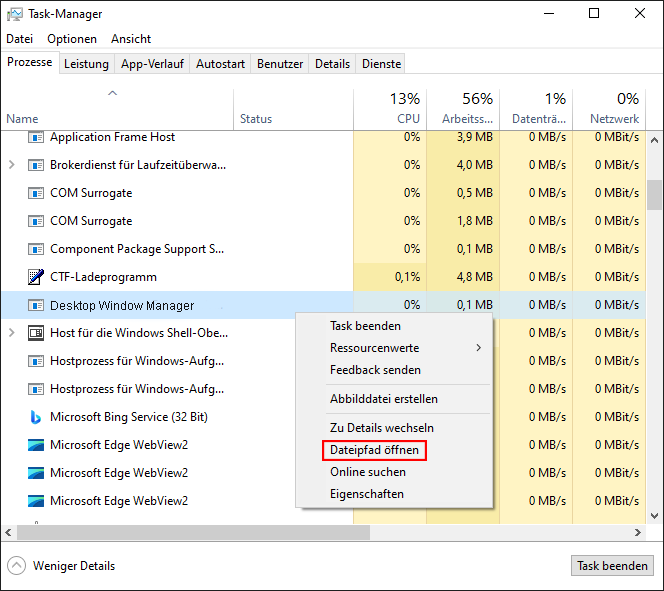Collapse view with Weniger Details
This screenshot has height=591, width=664.
point(62,566)
